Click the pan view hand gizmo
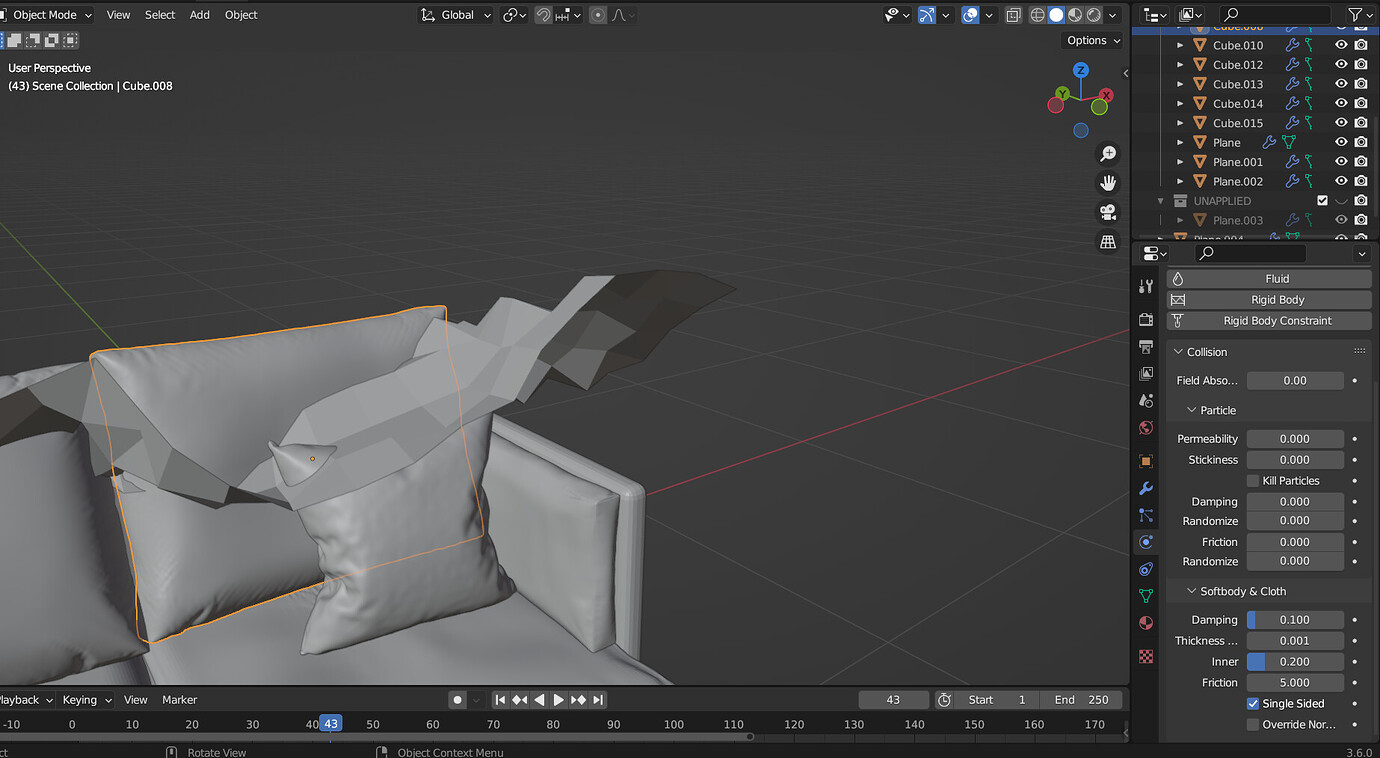Viewport: 1380px width, 758px height. click(x=1108, y=182)
